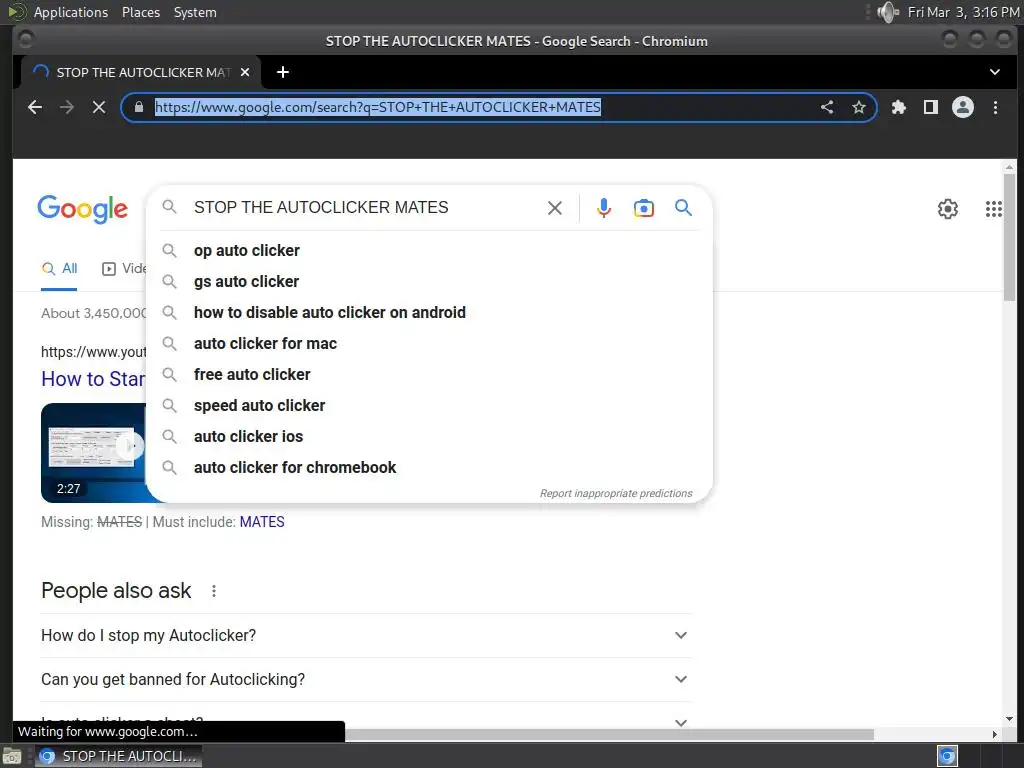Viewport: 1024px width, 768px height.
Task: Click the 'MATES' must include link
Action: (x=262, y=522)
